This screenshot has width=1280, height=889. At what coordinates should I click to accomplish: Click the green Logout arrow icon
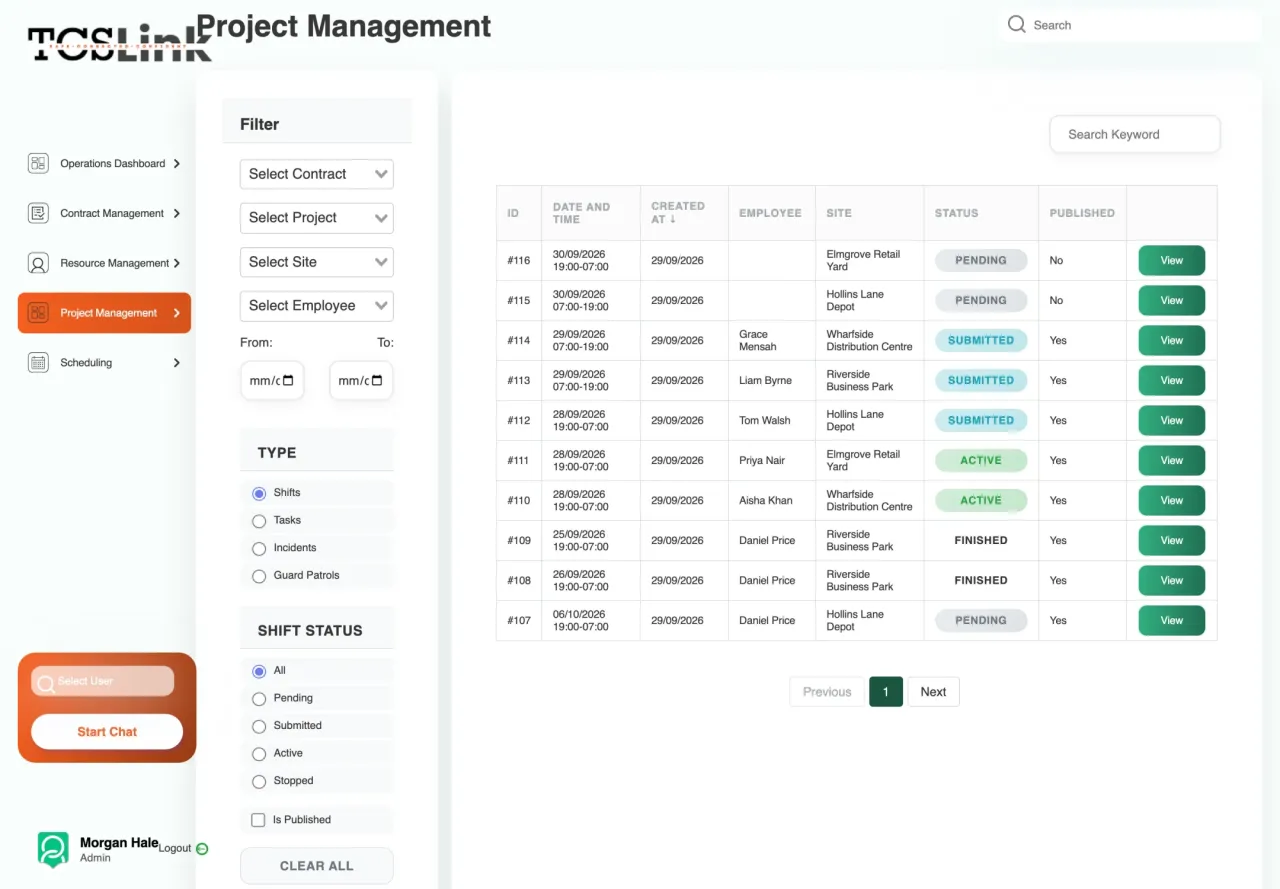pos(202,849)
